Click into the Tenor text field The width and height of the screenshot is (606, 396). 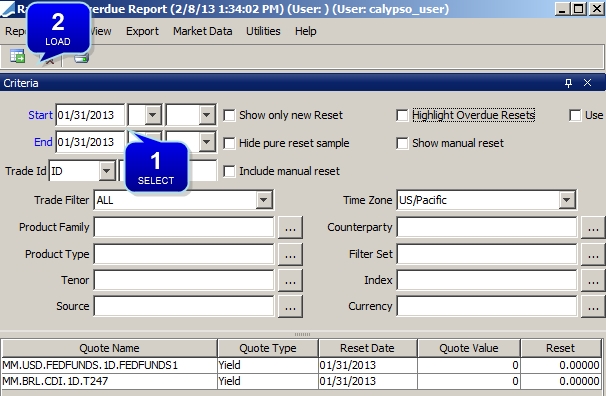pyautogui.click(x=184, y=280)
